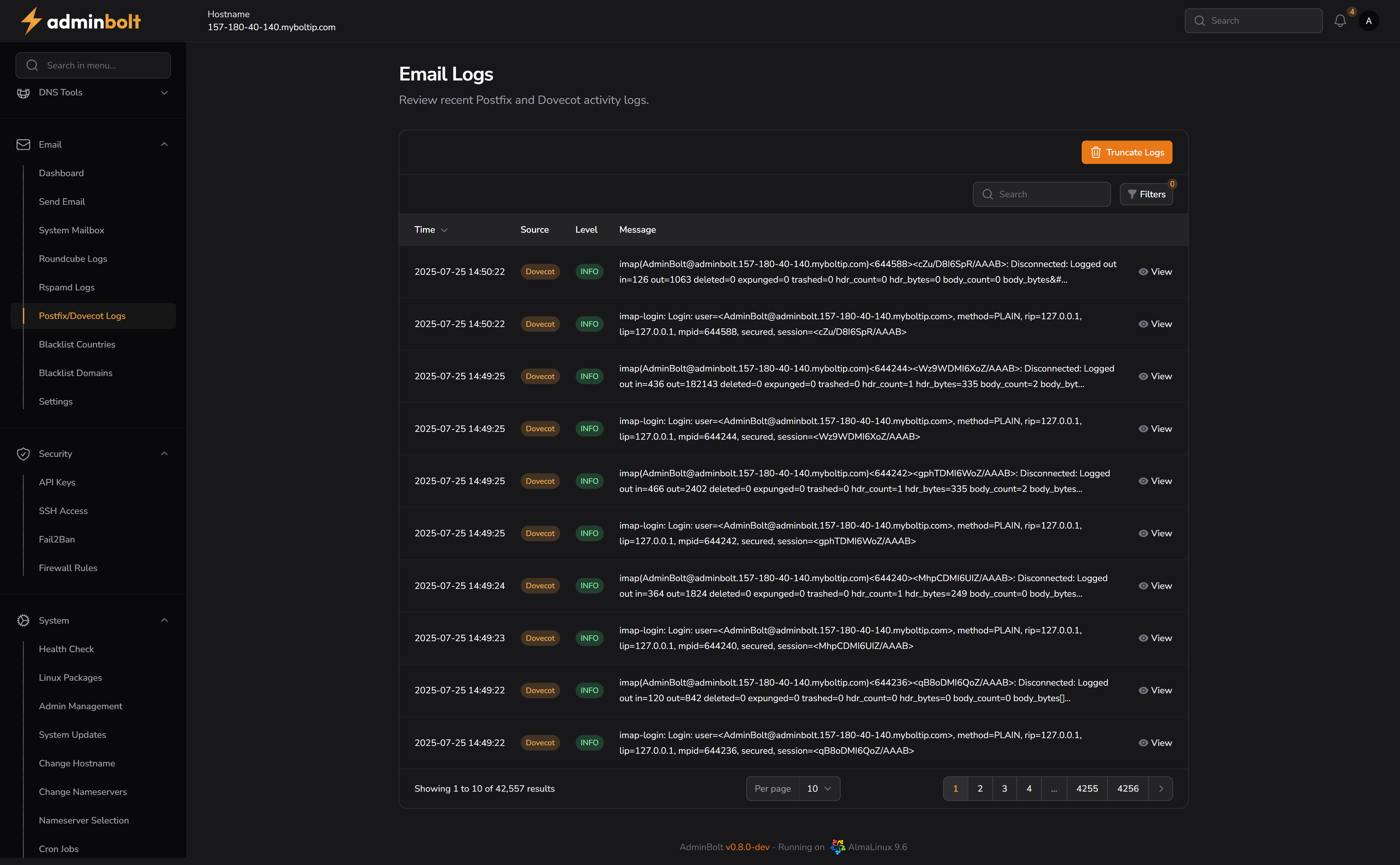Image resolution: width=1400 pixels, height=865 pixels.
Task: View the last log entry at 14:49:22
Action: coord(1155,742)
